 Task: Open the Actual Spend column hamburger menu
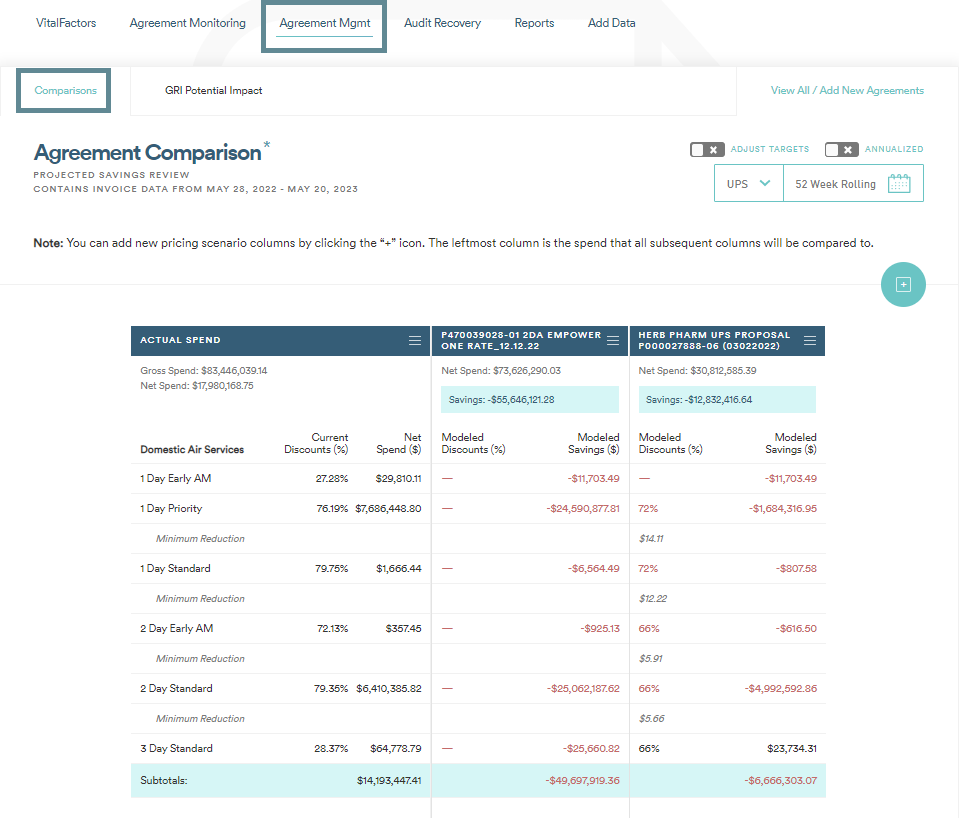(x=414, y=340)
